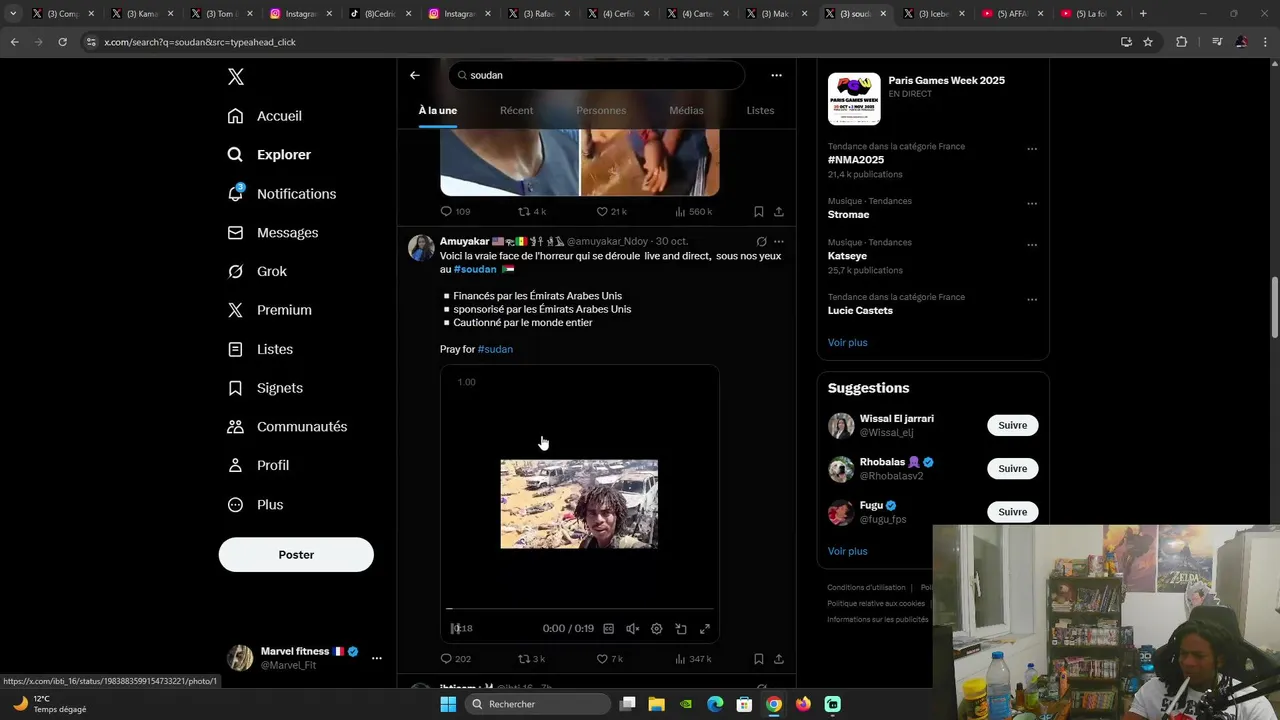Open more options on Amuyakar's post

click(x=778, y=242)
